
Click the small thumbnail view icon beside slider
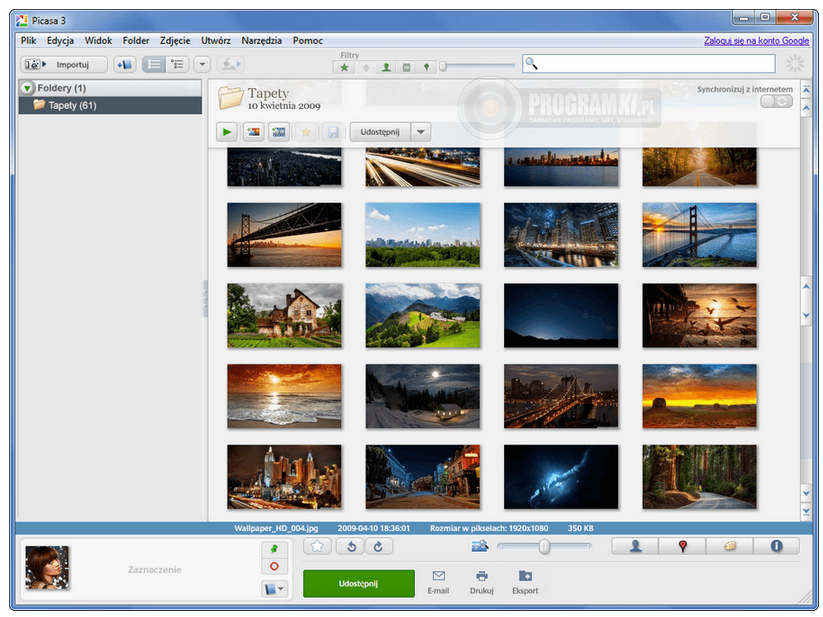pos(480,547)
